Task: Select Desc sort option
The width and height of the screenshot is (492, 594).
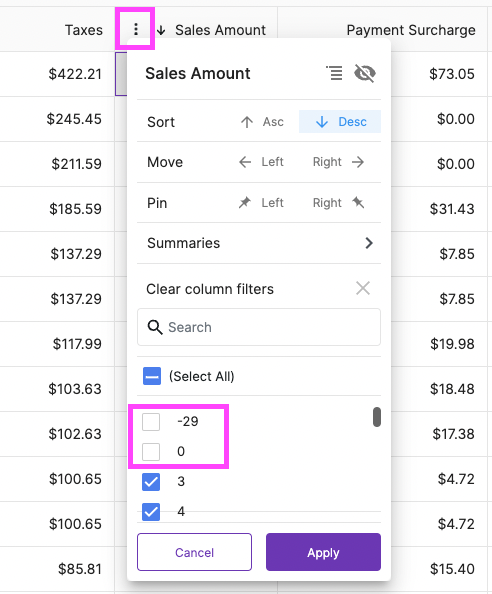Action: point(340,122)
